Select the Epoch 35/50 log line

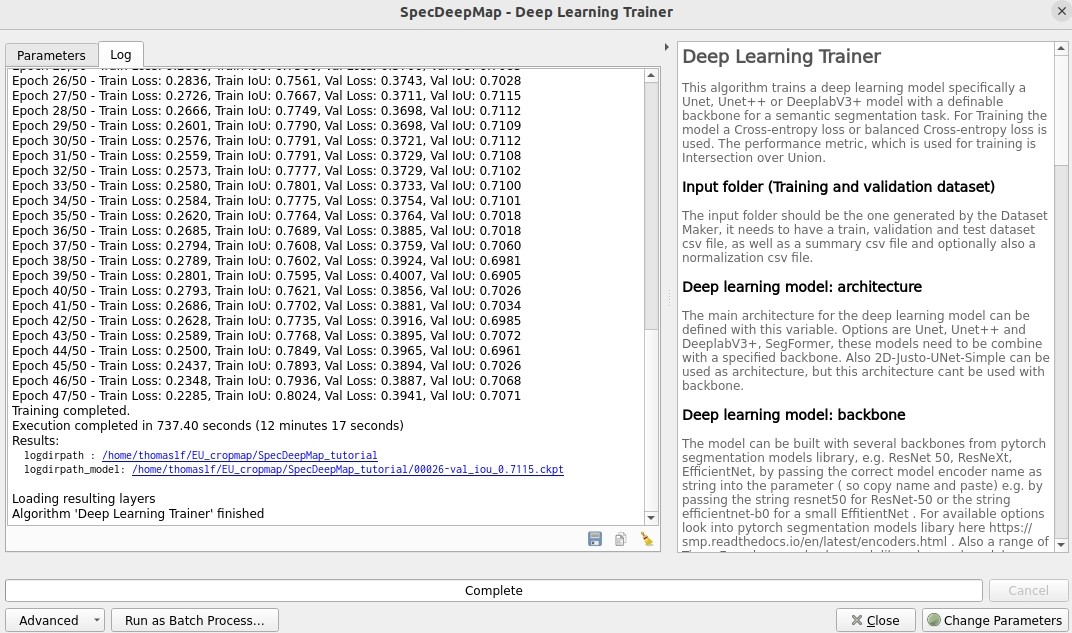tap(267, 215)
